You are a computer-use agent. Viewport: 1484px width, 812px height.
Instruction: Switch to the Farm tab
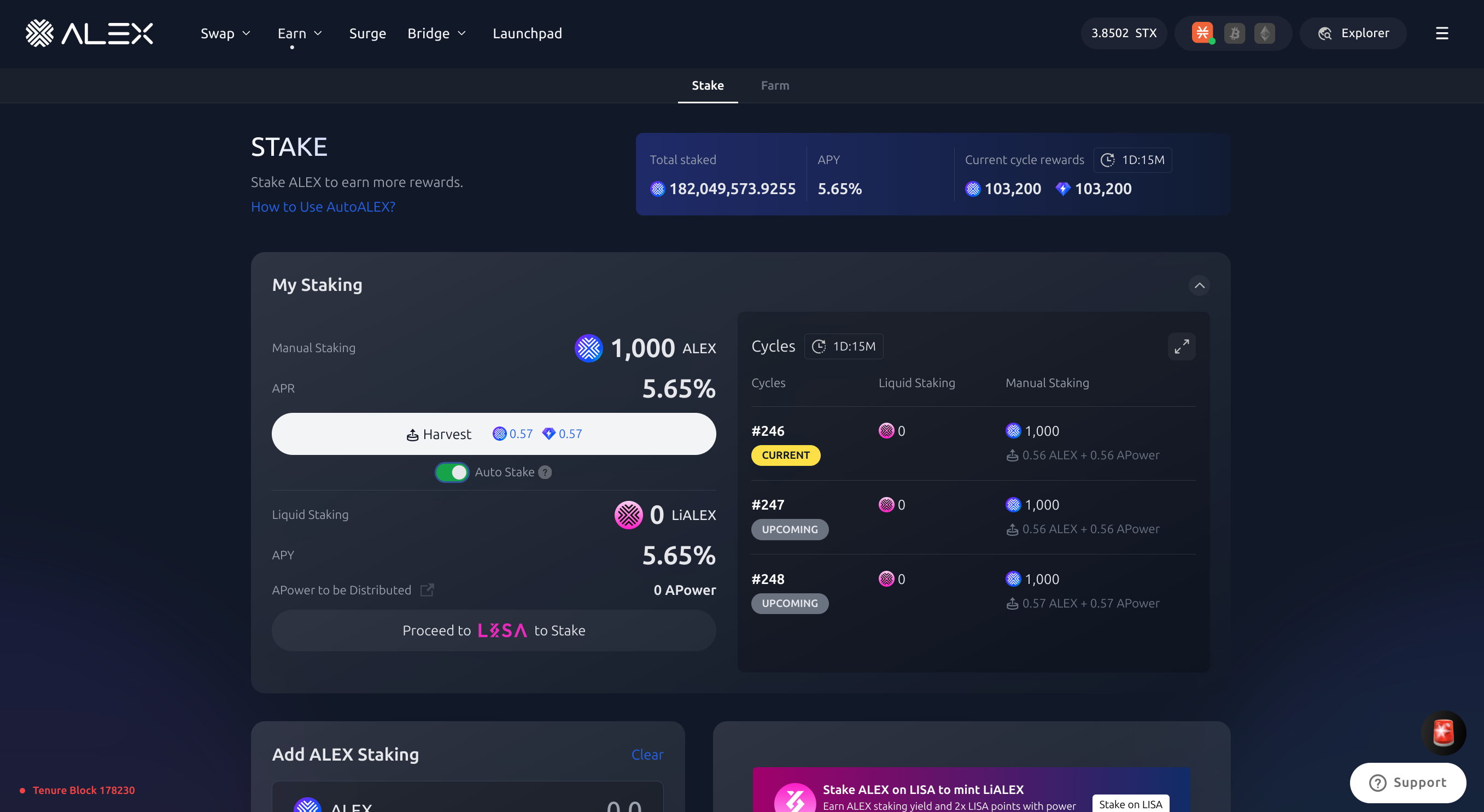(x=774, y=85)
